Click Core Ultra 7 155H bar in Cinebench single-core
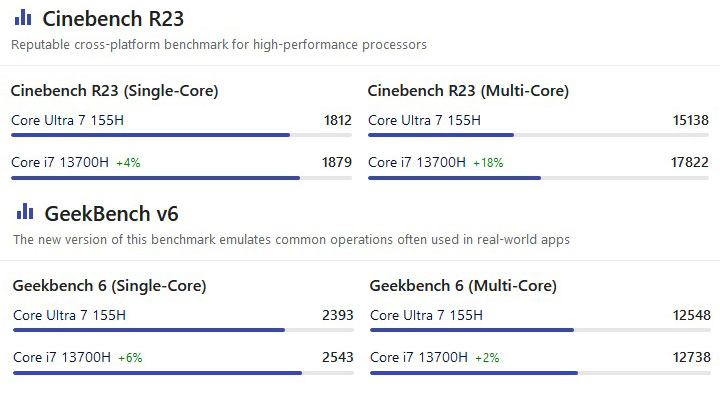Screen dimensions: 720x397 click(x=181, y=135)
